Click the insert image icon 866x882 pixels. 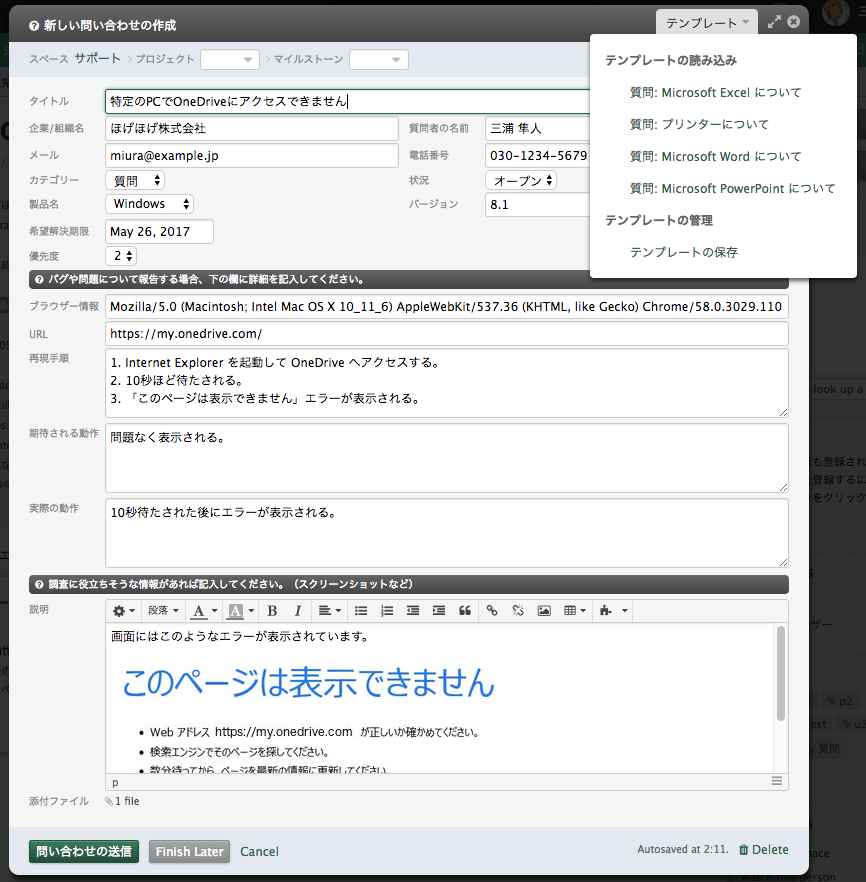tap(544, 611)
